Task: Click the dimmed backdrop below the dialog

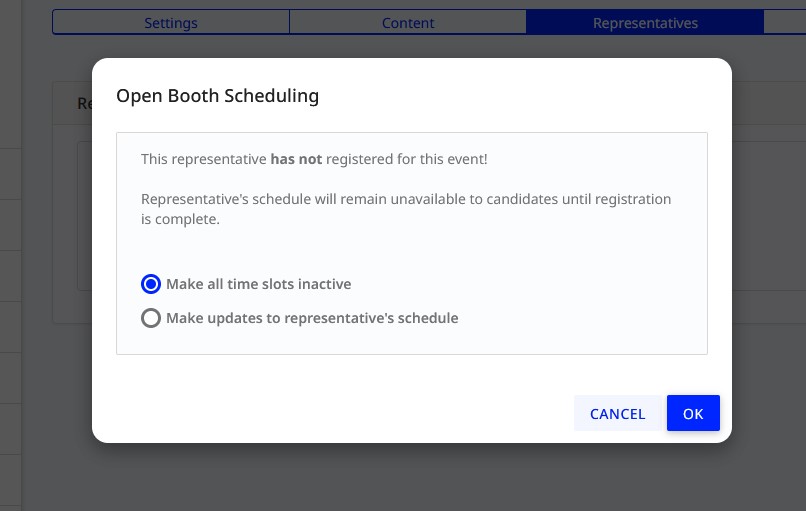Action: tap(411, 478)
